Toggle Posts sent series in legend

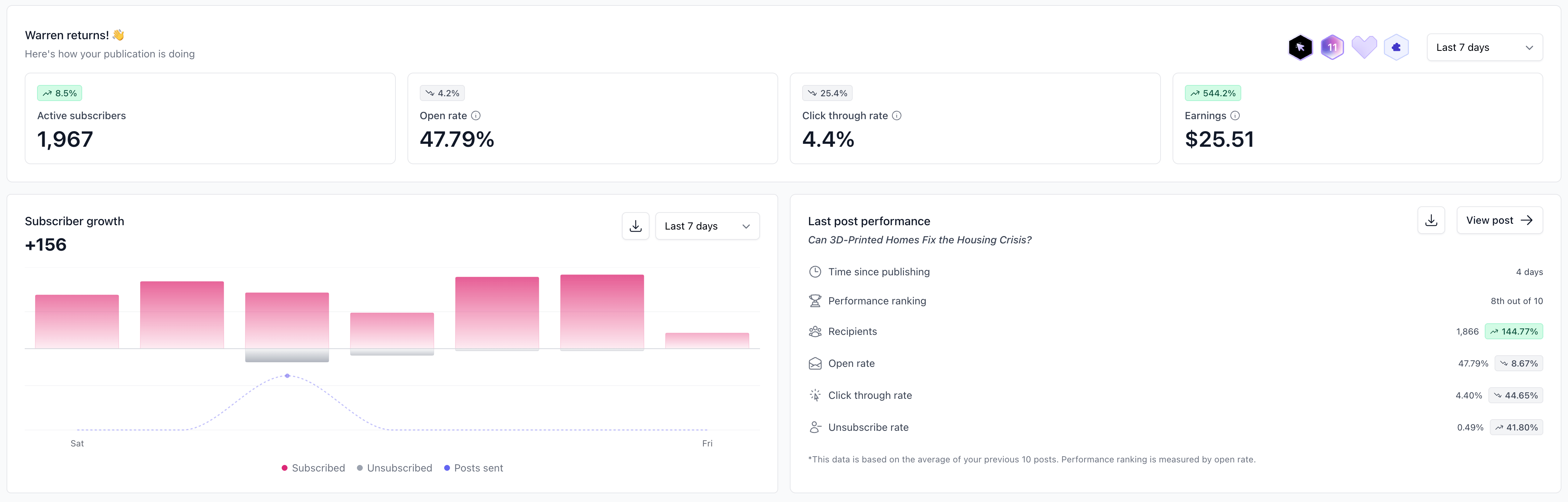473,468
